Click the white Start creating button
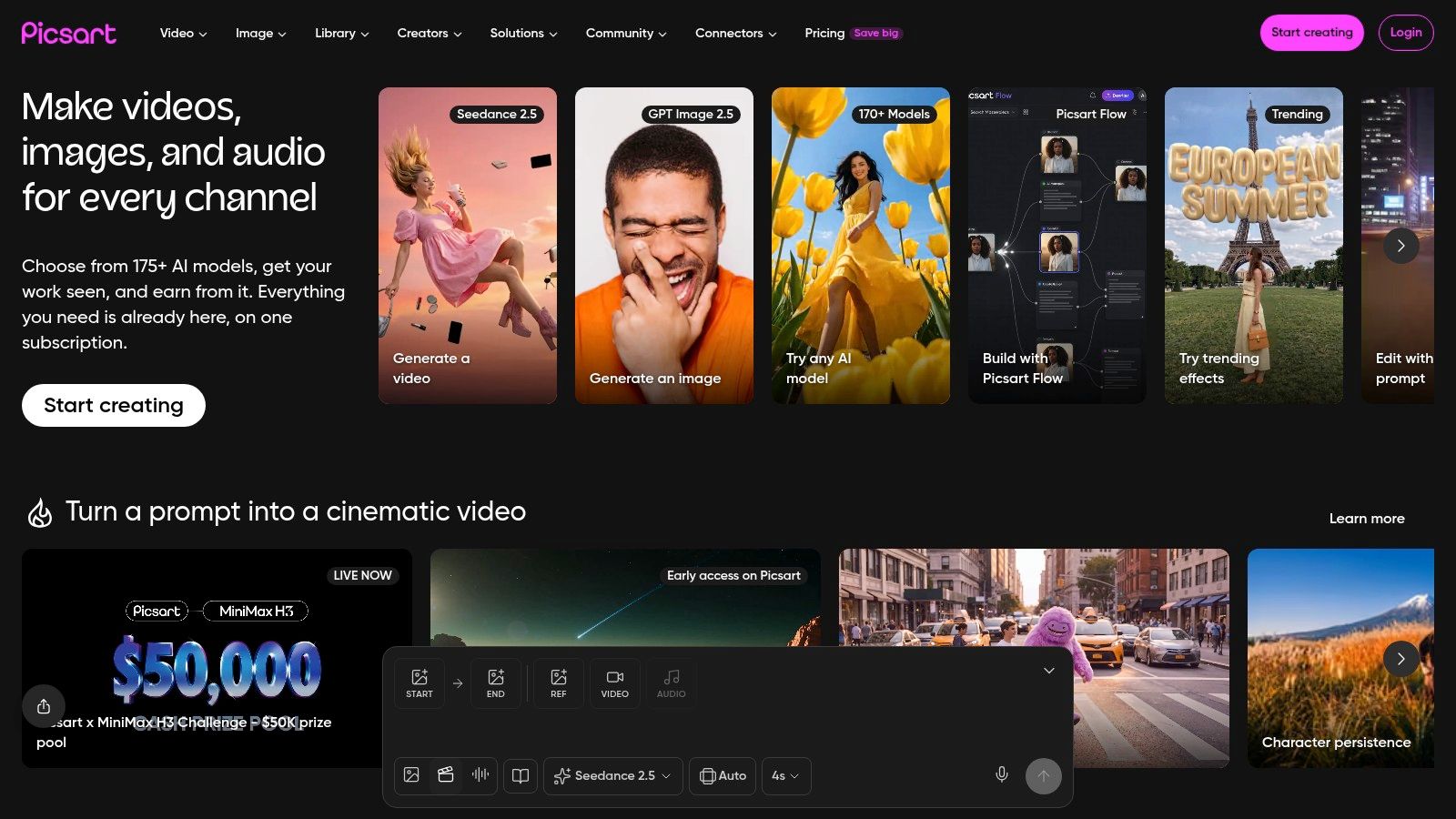 (114, 405)
